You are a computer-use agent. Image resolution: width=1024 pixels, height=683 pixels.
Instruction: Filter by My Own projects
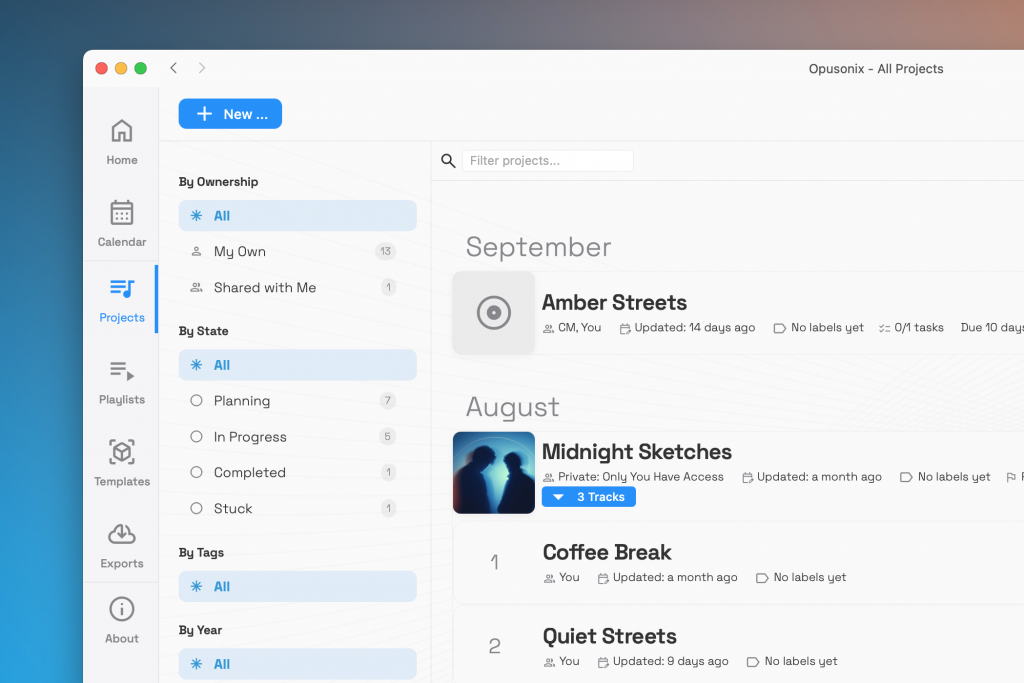[239, 252]
